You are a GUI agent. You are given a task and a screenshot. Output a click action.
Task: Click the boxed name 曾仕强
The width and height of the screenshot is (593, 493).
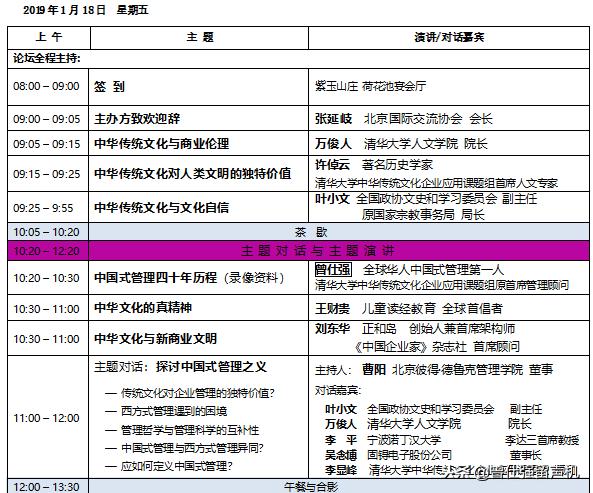[333, 270]
